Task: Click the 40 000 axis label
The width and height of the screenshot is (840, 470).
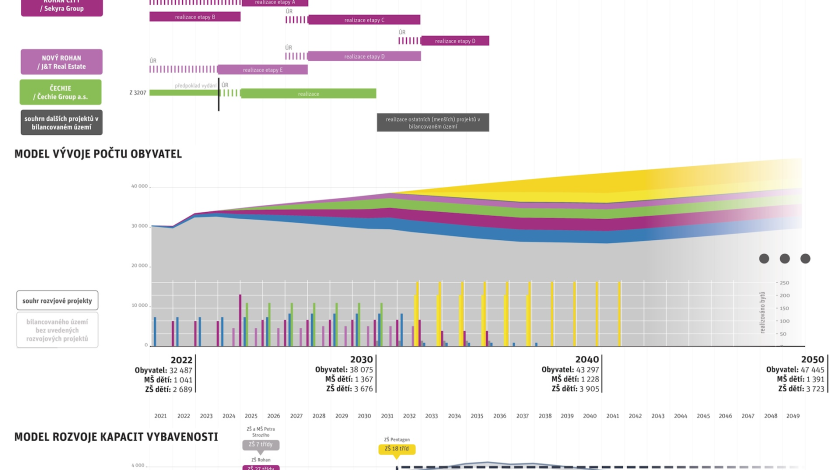Action: 139,186
